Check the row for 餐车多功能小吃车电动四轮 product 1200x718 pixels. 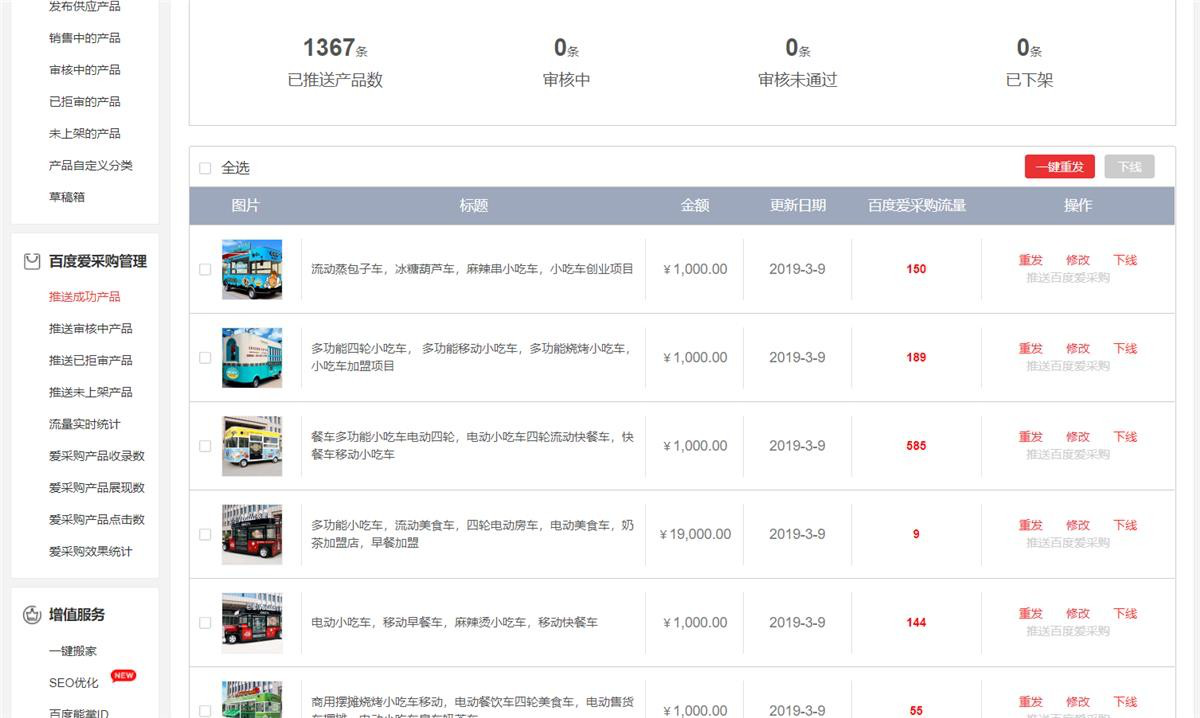point(205,446)
